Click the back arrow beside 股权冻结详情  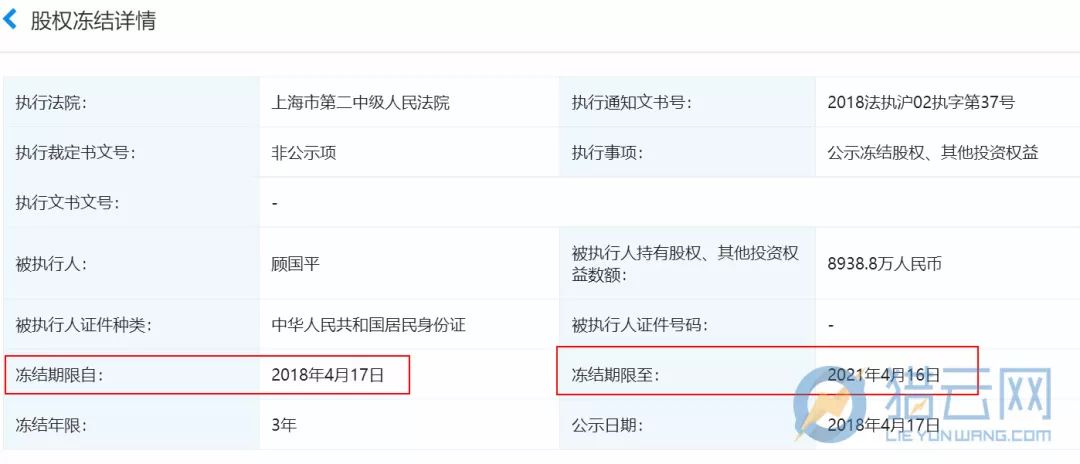pos(11,19)
